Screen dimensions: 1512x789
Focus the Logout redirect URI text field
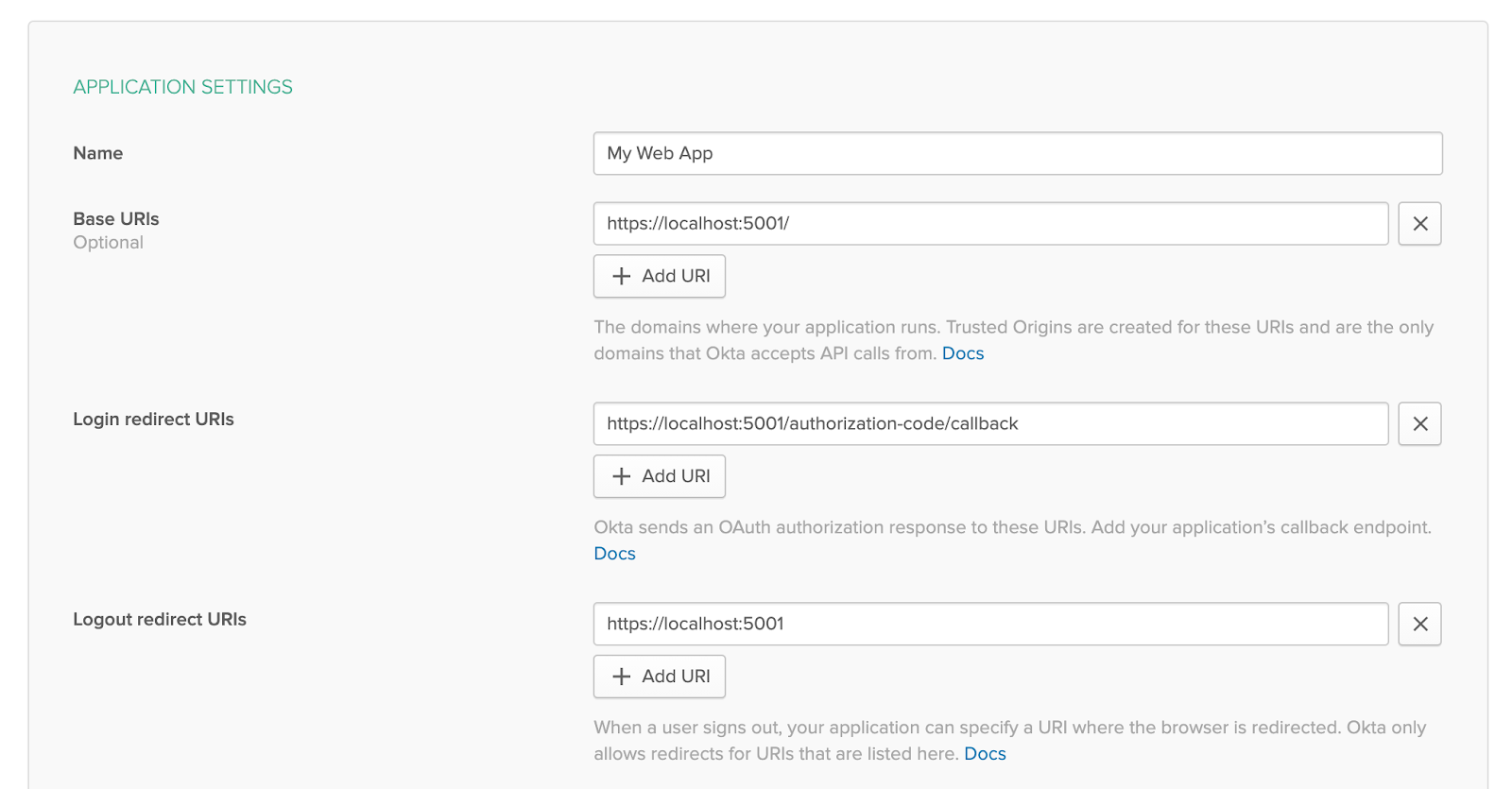tap(990, 625)
